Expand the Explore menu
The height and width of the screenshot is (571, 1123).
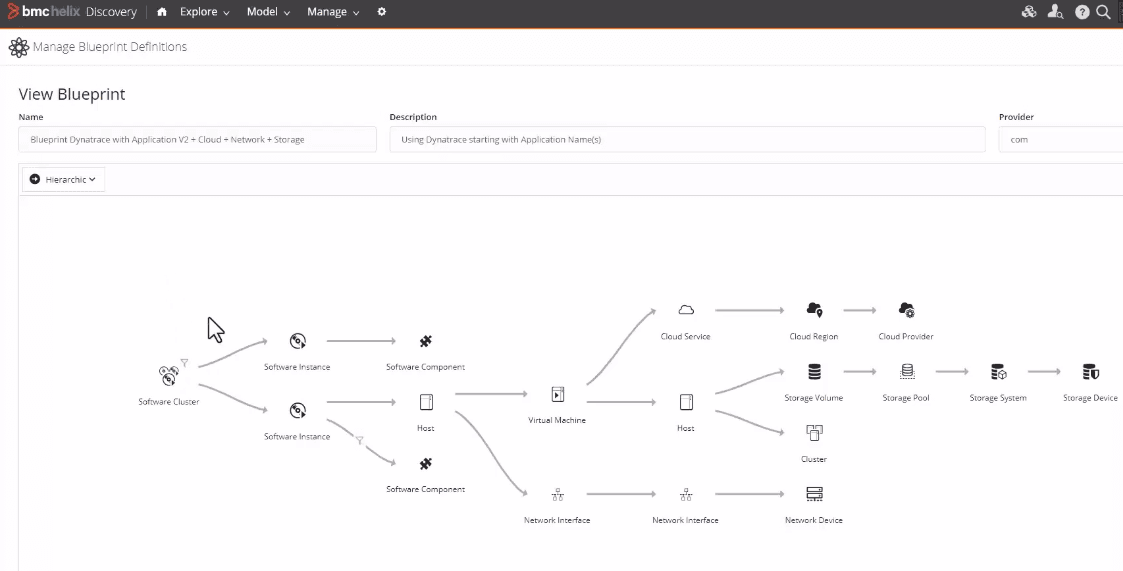[x=204, y=12]
